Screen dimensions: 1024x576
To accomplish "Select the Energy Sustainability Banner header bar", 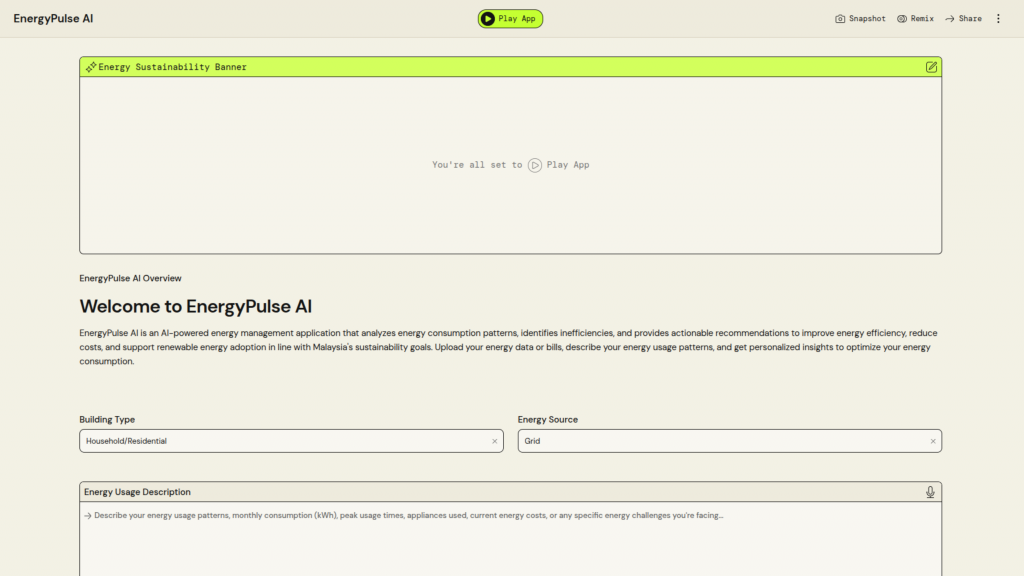I will (x=510, y=67).
